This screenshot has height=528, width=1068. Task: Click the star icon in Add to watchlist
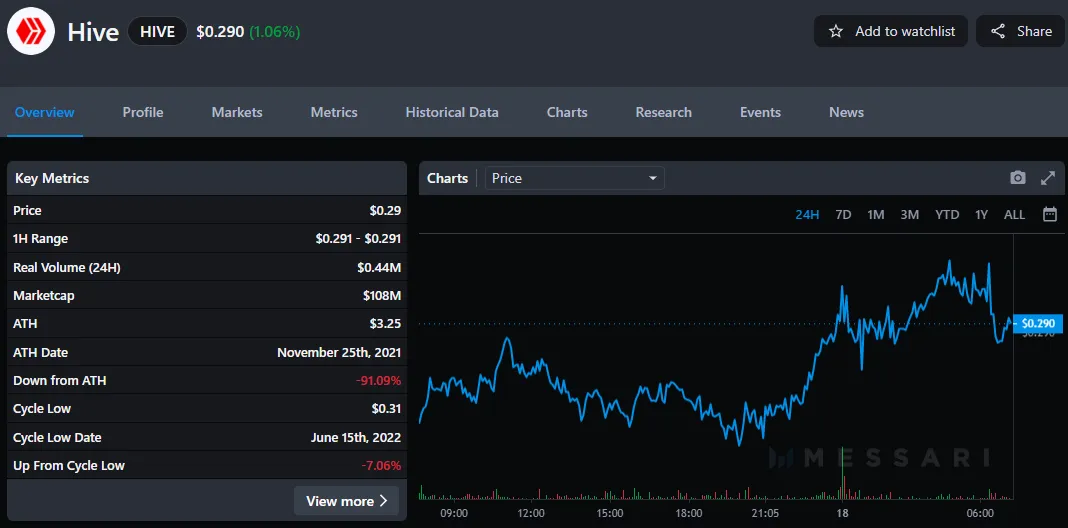[836, 31]
